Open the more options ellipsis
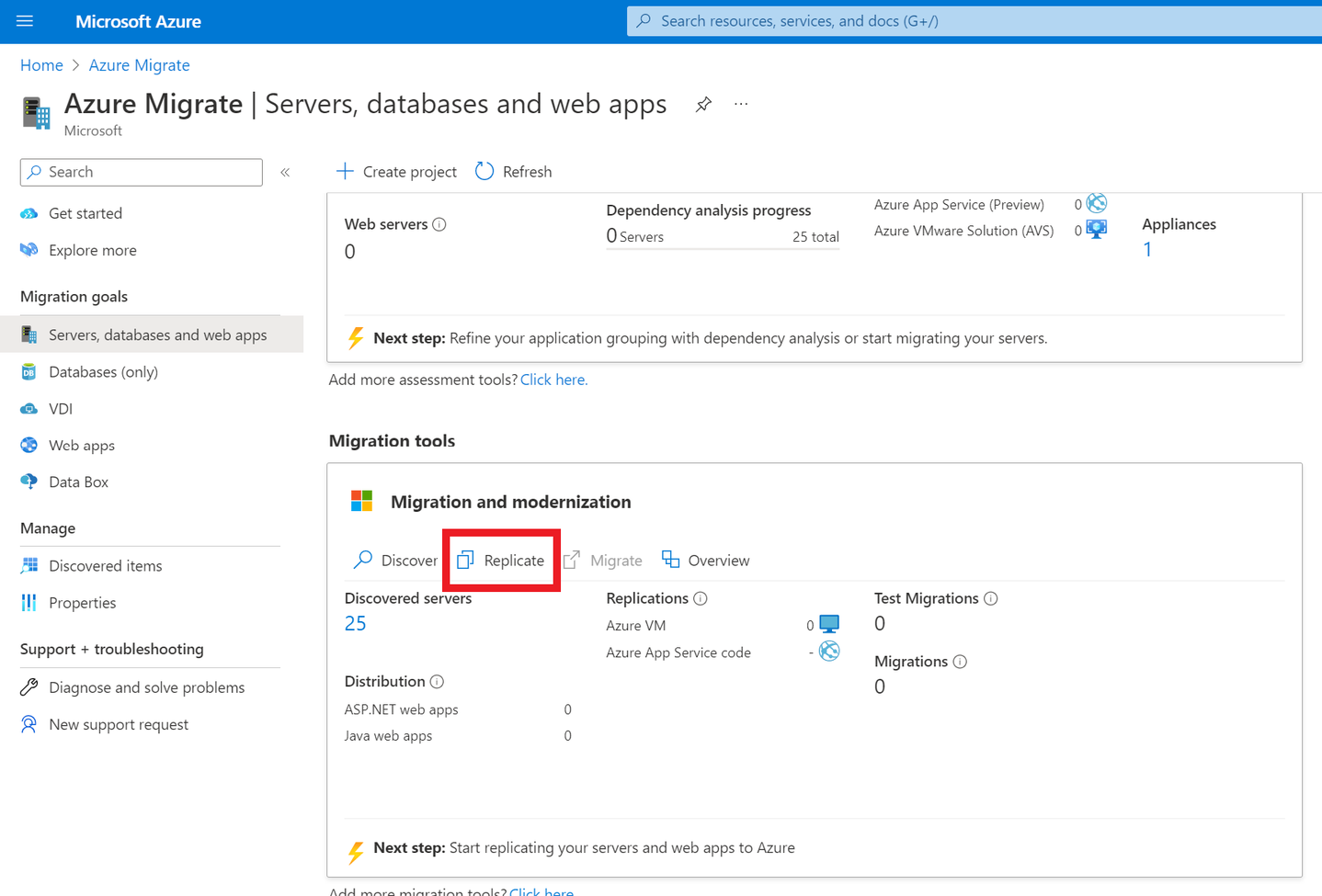The image size is (1322, 896). point(741,104)
